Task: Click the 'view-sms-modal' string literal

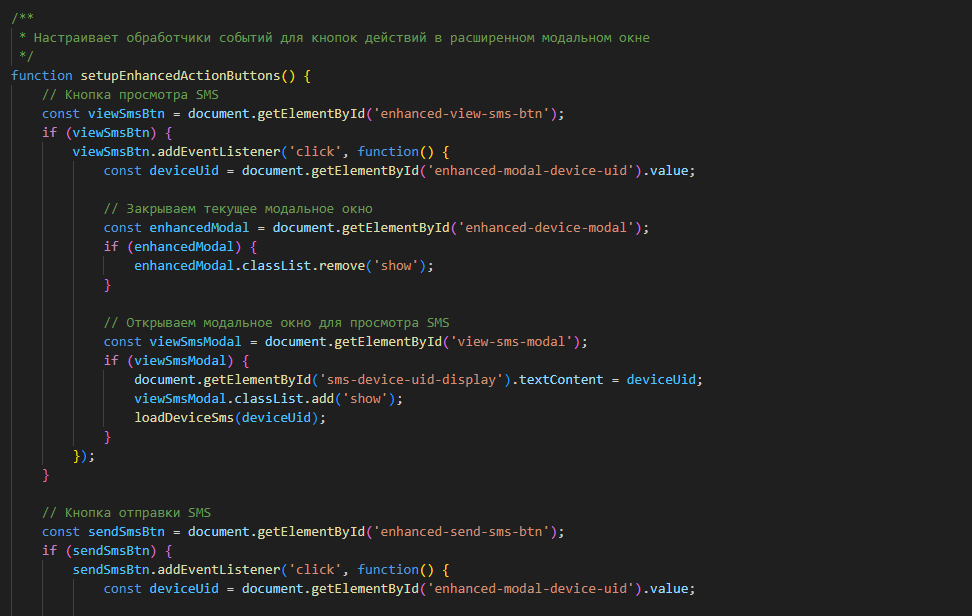Action: [514, 342]
